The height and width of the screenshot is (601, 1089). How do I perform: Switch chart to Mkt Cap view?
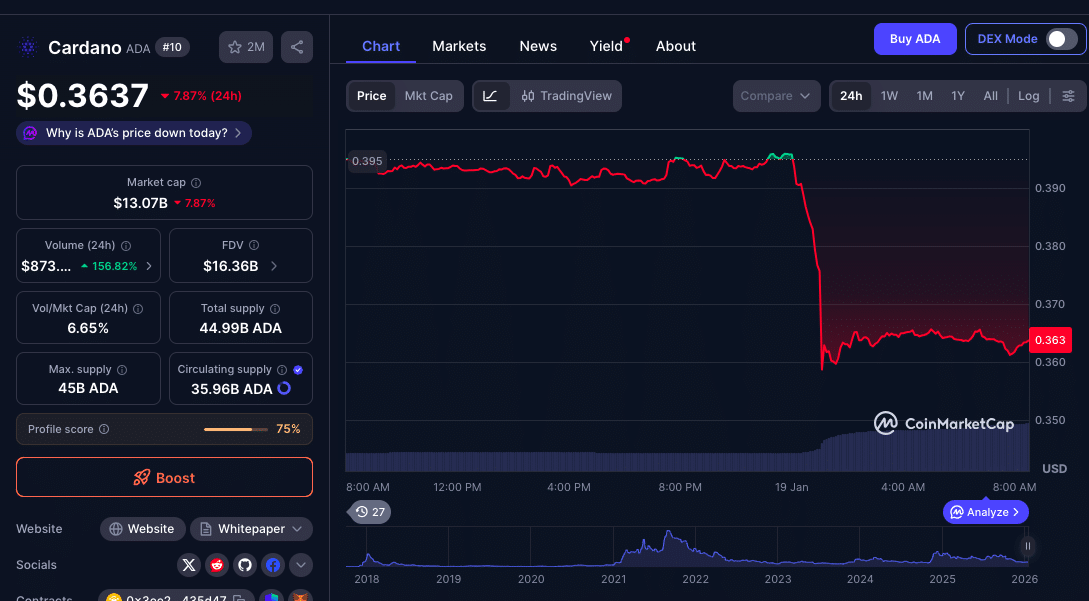pyautogui.click(x=429, y=96)
